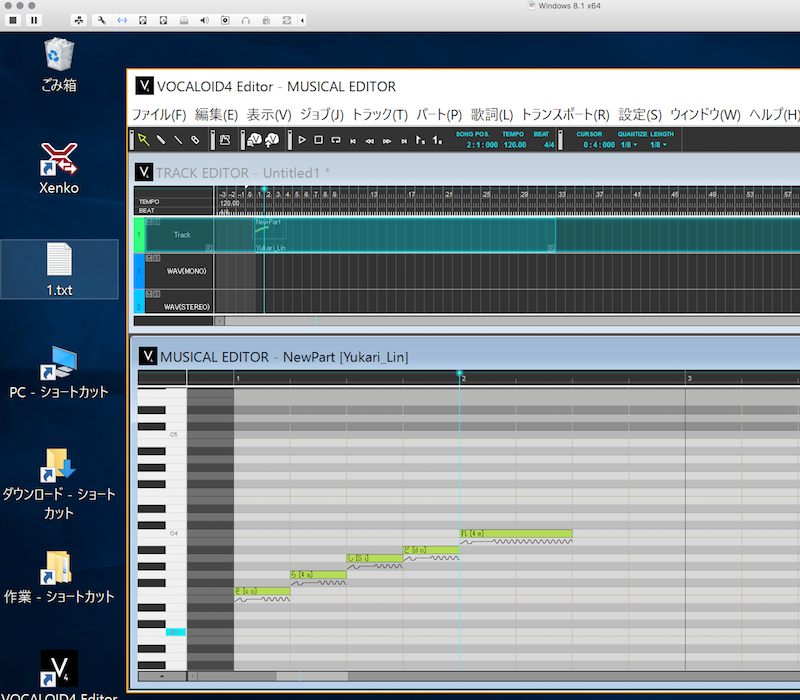Open the ファイル(F) menu

click(159, 114)
